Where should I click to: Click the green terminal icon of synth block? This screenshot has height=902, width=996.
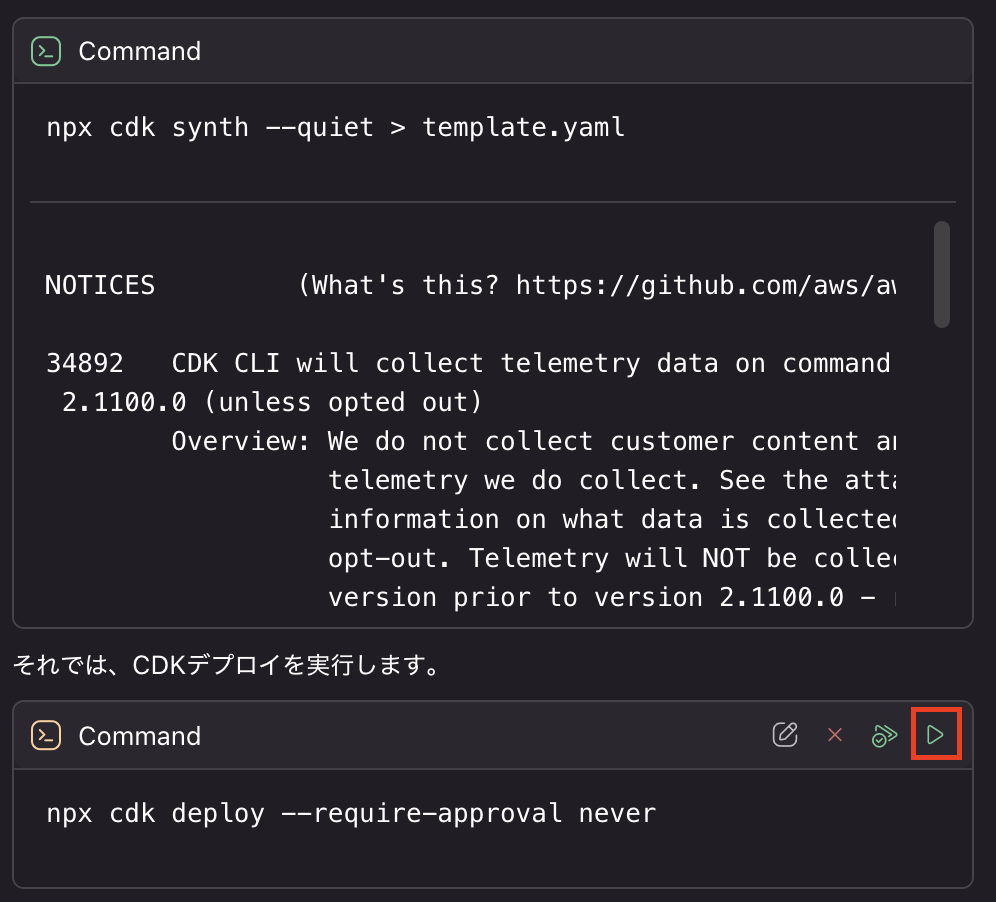(46, 51)
